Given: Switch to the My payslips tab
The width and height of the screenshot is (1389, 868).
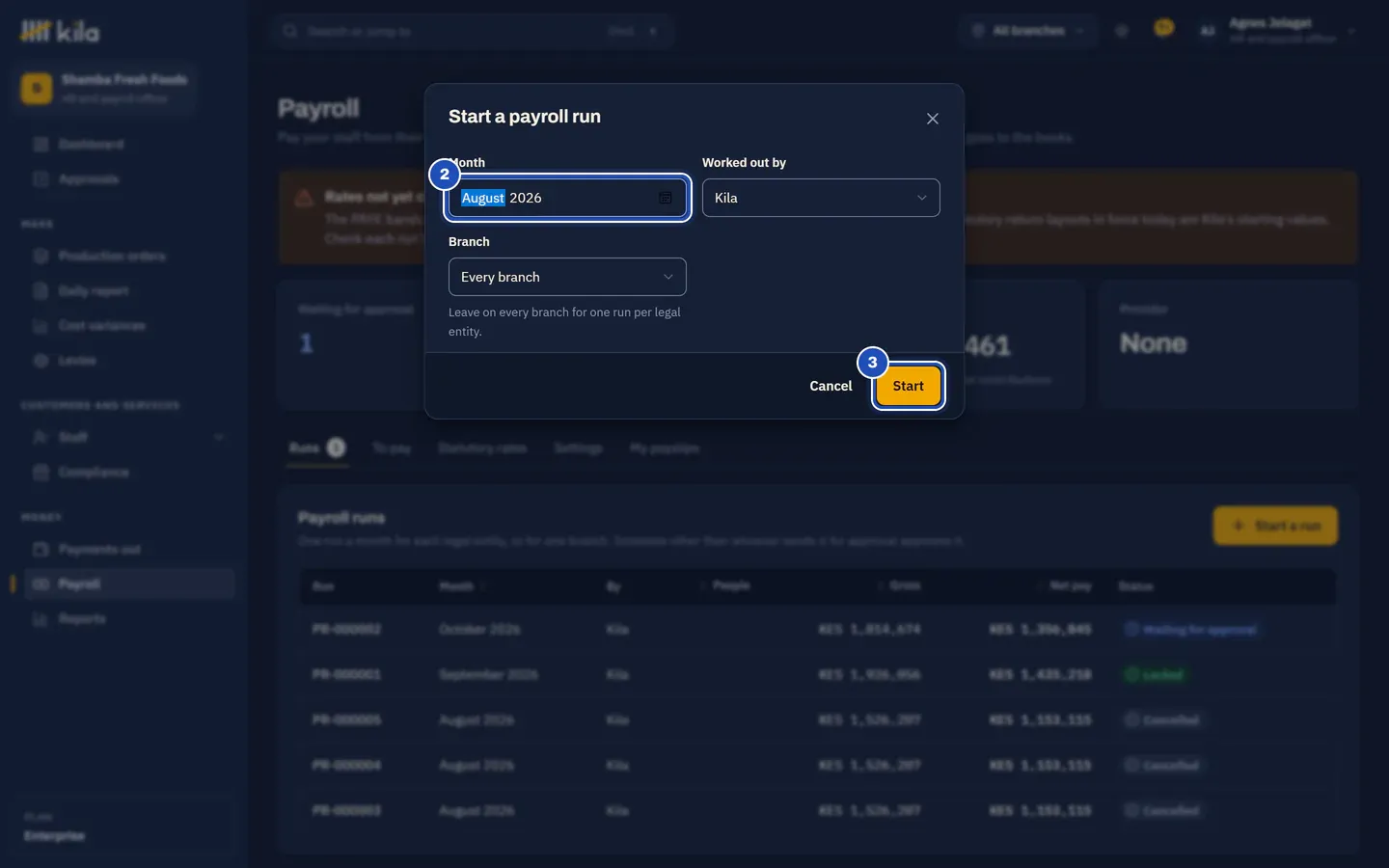Looking at the screenshot, I should coord(665,448).
